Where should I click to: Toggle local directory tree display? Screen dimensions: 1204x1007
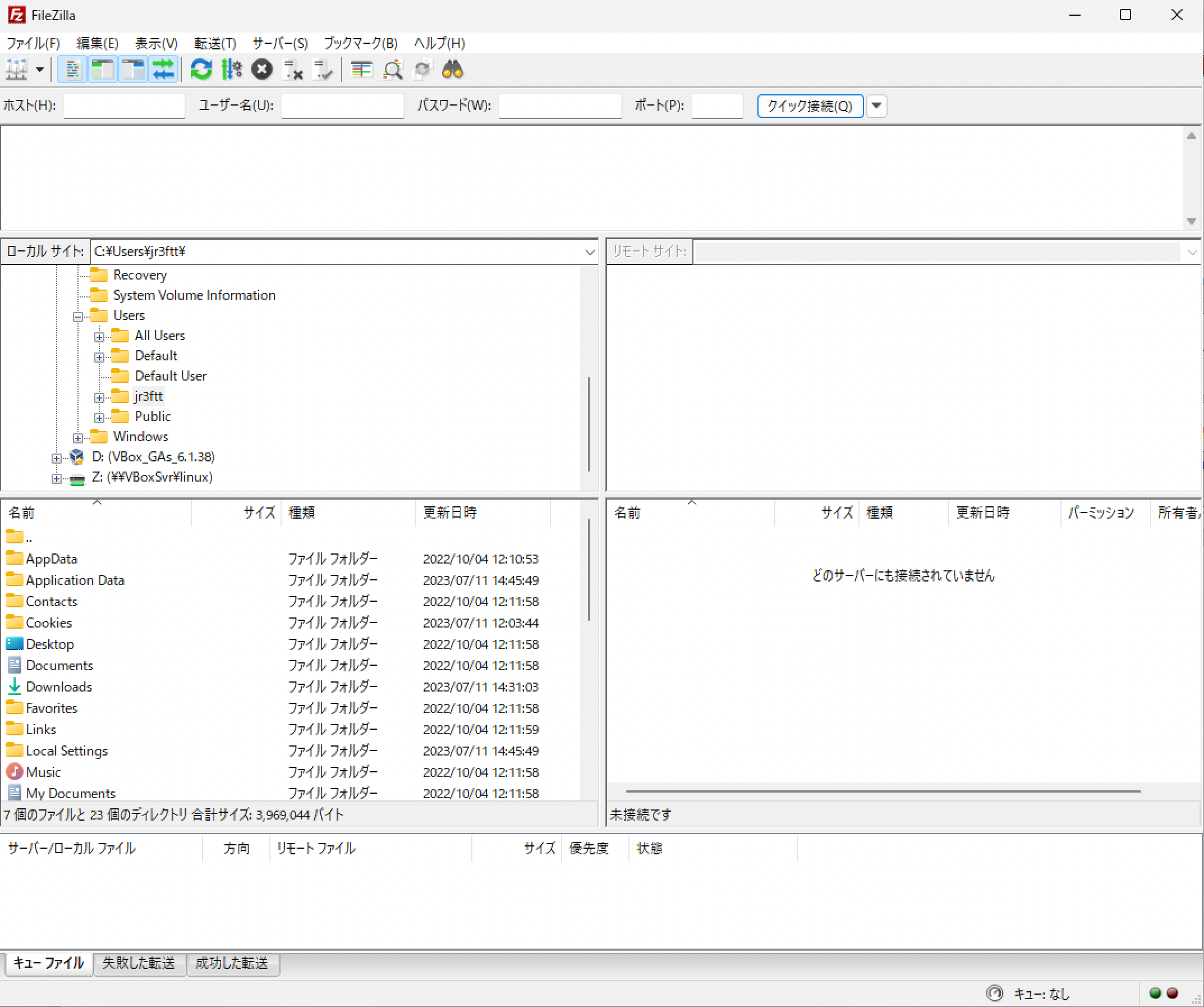coord(103,70)
